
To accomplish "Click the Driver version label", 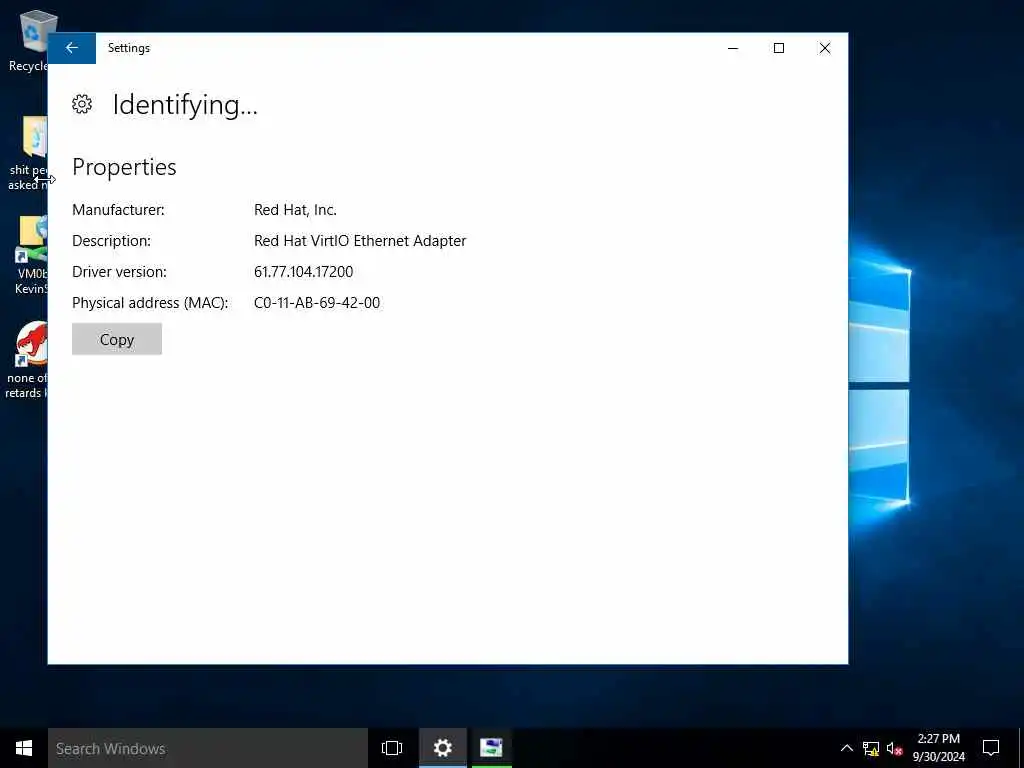I will (119, 272).
